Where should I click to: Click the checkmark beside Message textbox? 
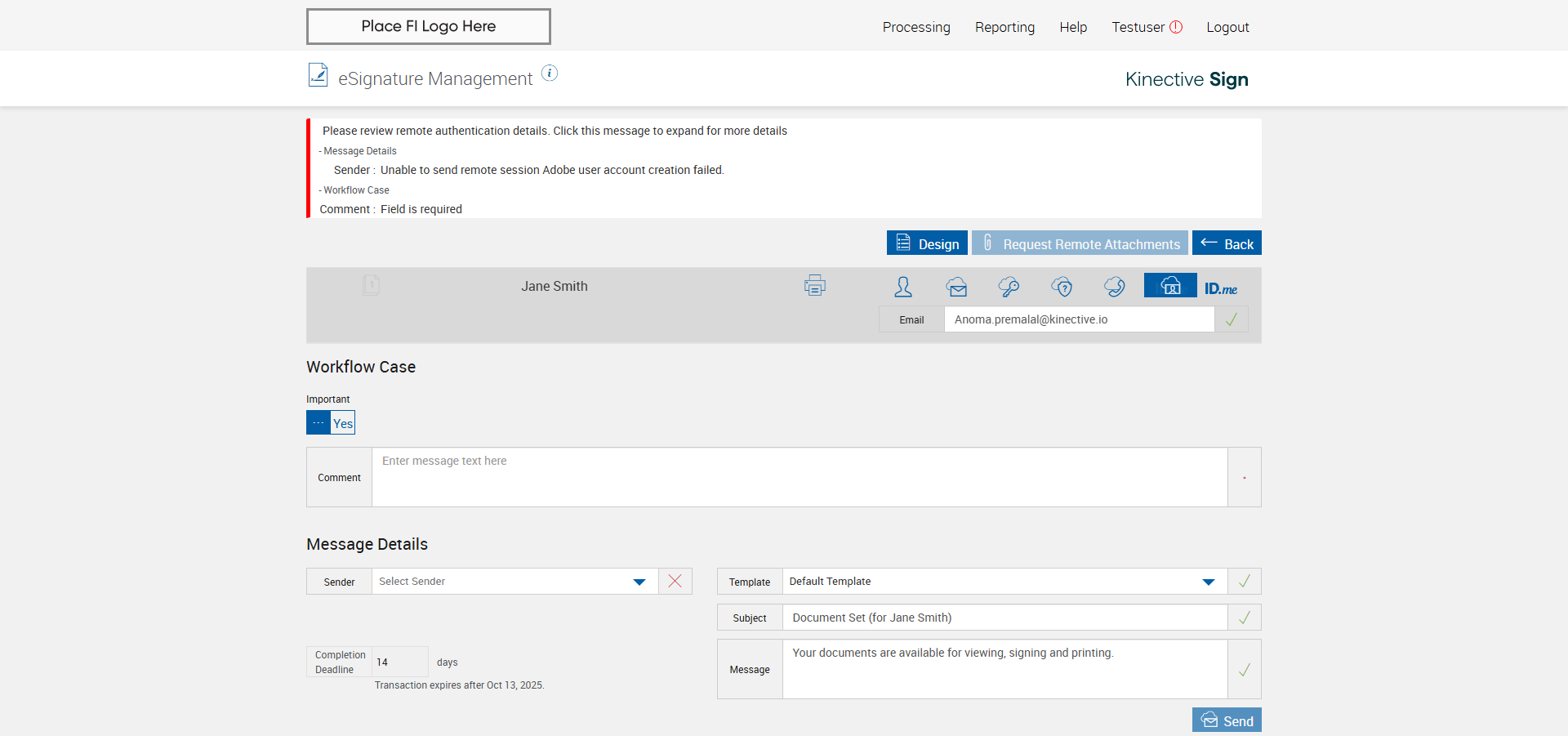click(1245, 670)
